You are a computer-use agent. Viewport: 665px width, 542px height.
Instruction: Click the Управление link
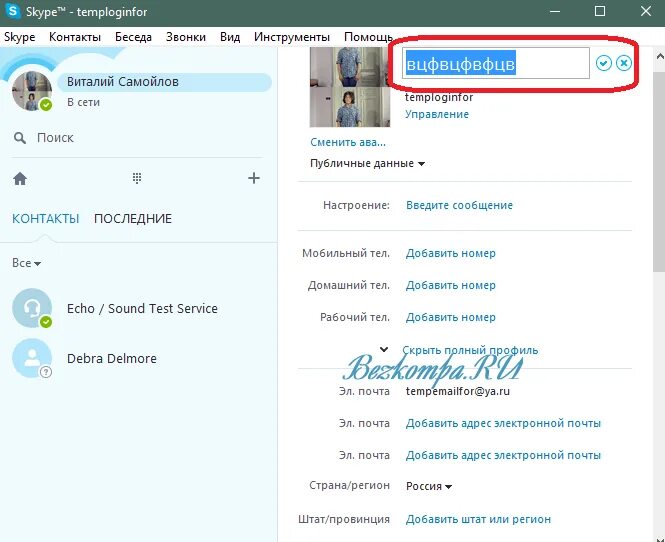437,115
